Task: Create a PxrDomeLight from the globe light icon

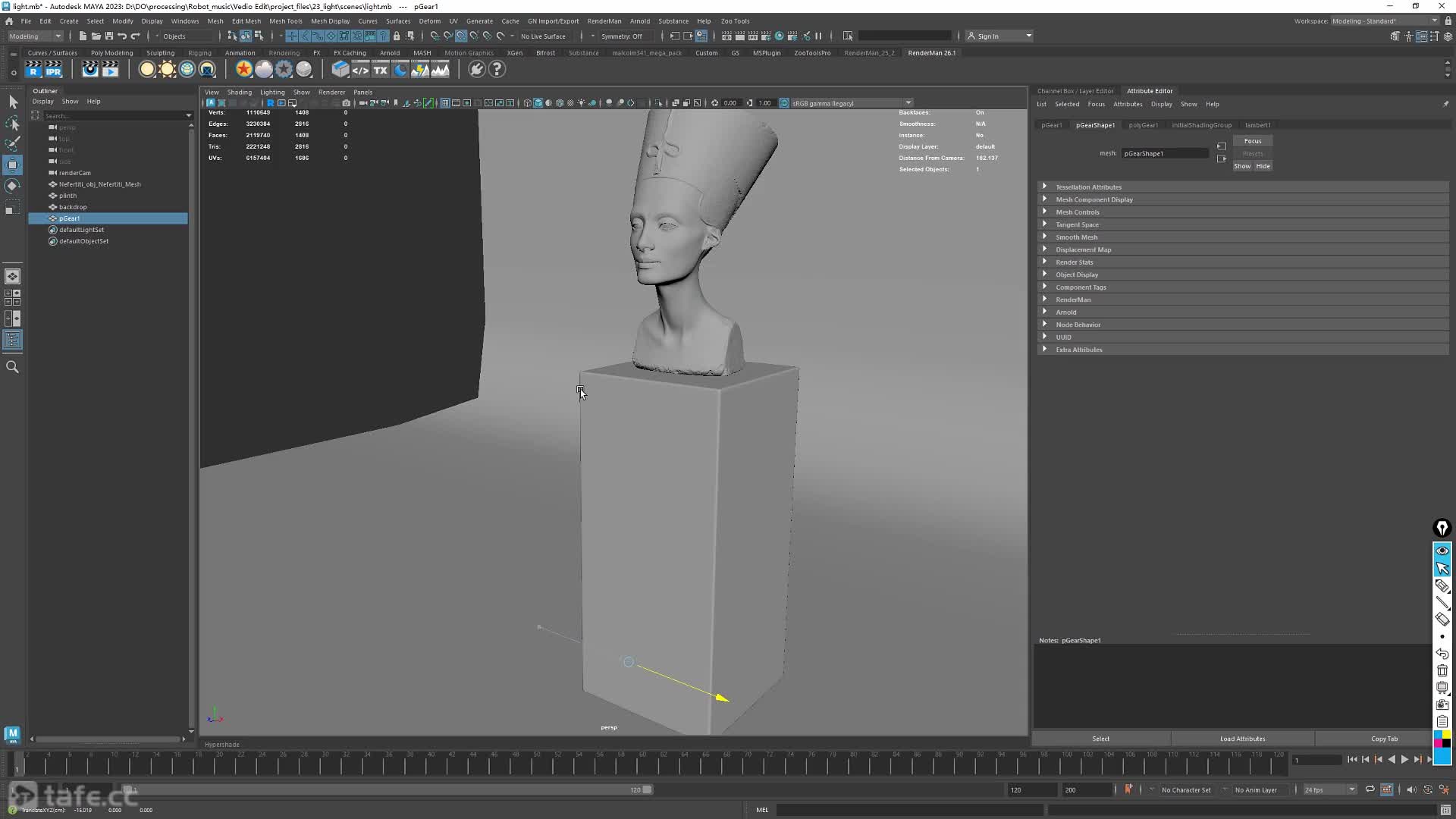Action: [187, 70]
